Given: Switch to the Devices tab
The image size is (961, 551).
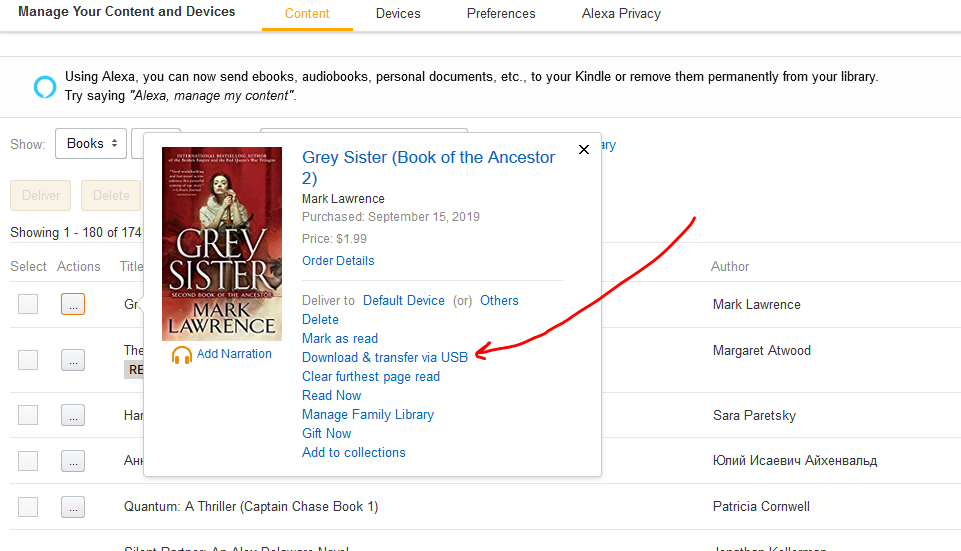Looking at the screenshot, I should [398, 13].
